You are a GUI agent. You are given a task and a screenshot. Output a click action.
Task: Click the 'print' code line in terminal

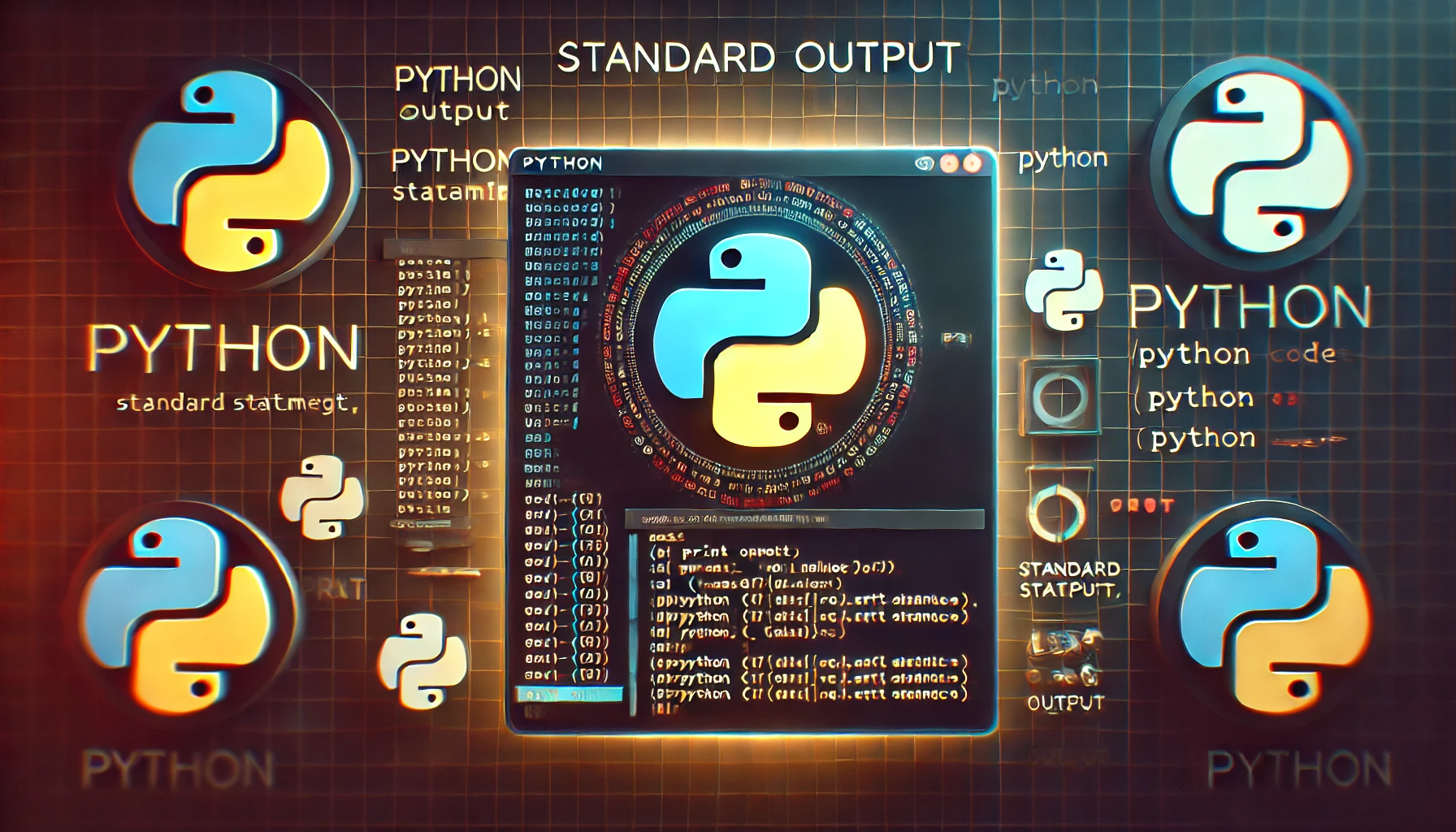[725, 552]
